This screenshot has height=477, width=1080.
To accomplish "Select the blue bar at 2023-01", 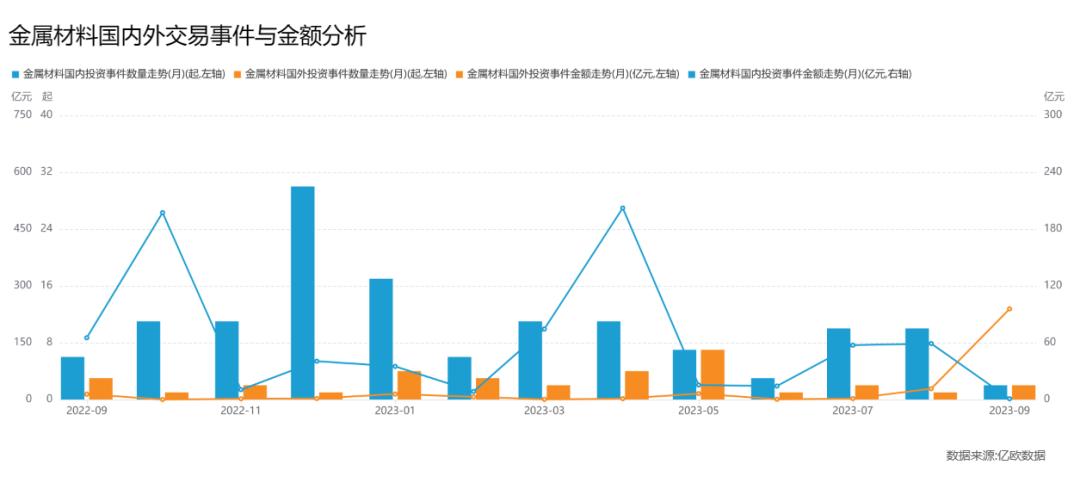I will pos(380,338).
